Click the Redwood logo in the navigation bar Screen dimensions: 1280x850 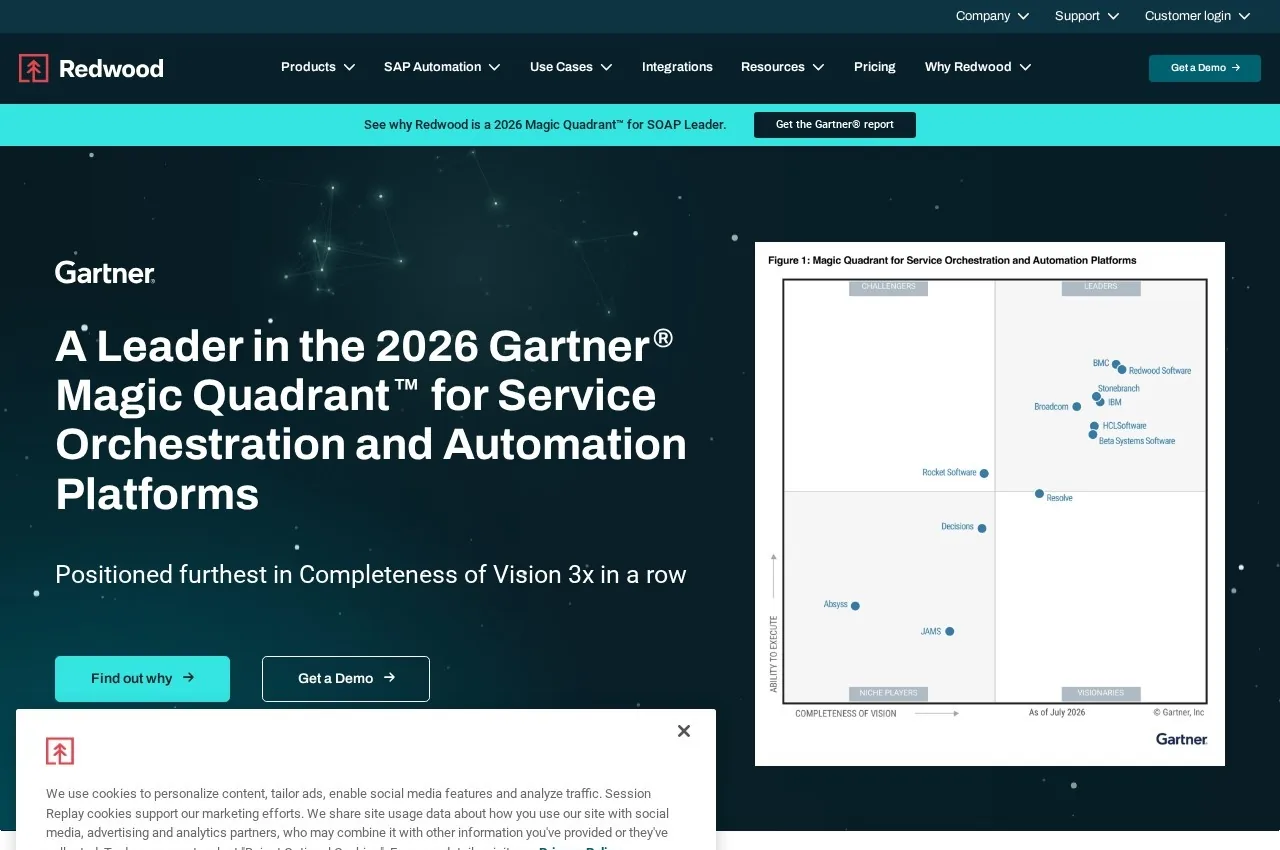tap(91, 68)
